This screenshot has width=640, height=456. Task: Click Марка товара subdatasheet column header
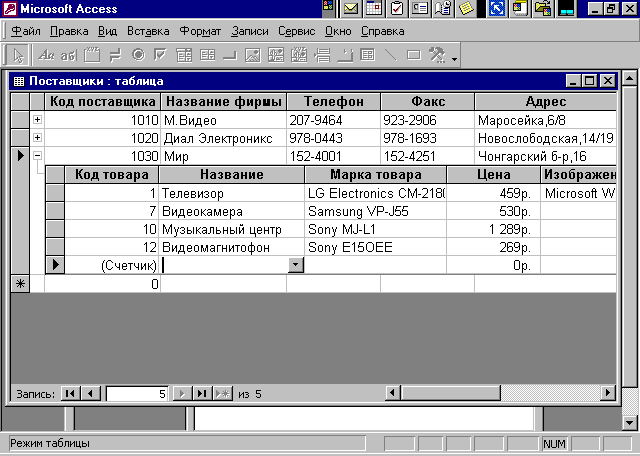376,175
